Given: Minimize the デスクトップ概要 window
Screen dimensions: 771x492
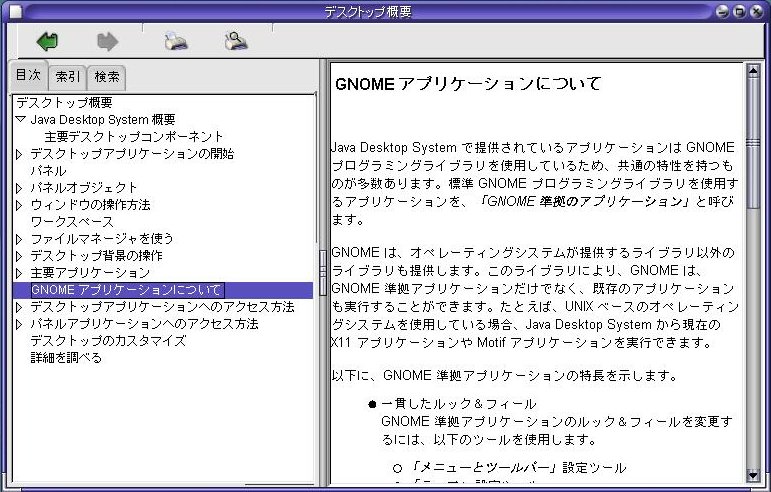Looking at the screenshot, I should pos(722,11).
